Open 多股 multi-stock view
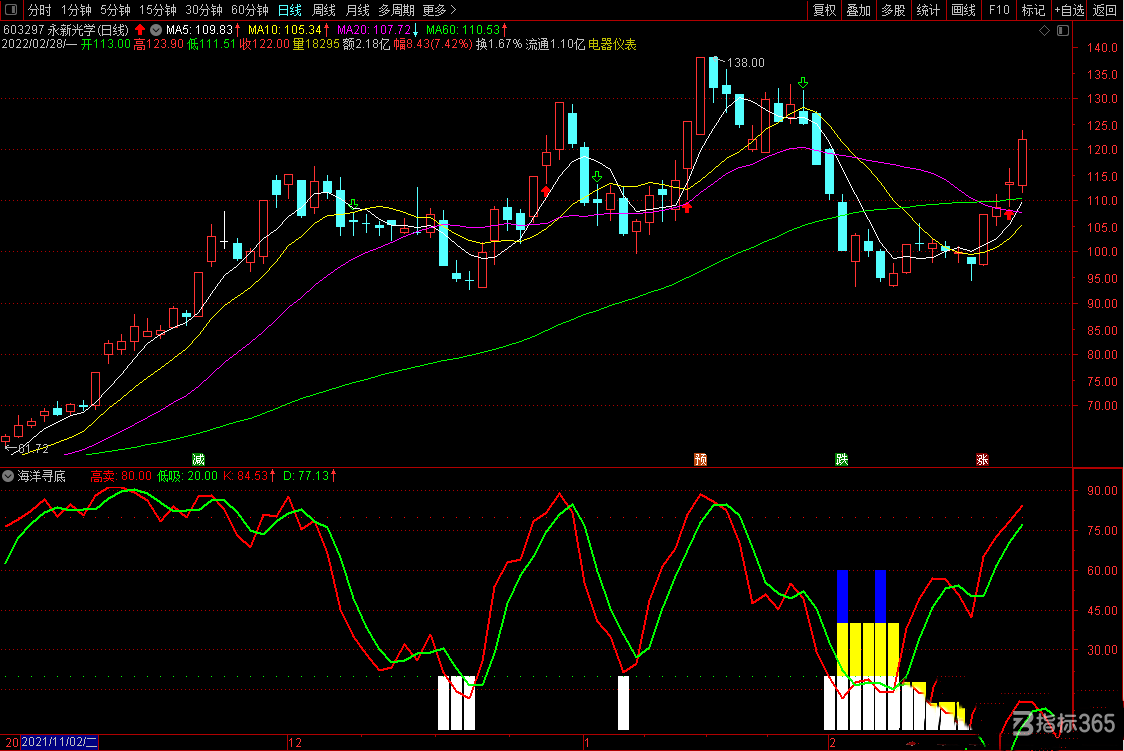Viewport: 1124px width, 751px height. (x=893, y=10)
